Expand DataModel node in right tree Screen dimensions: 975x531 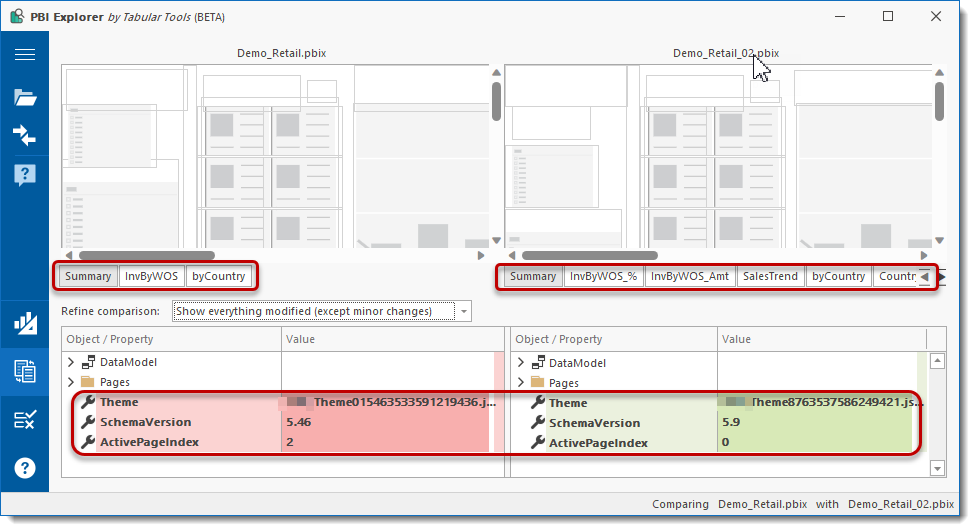(x=521, y=362)
